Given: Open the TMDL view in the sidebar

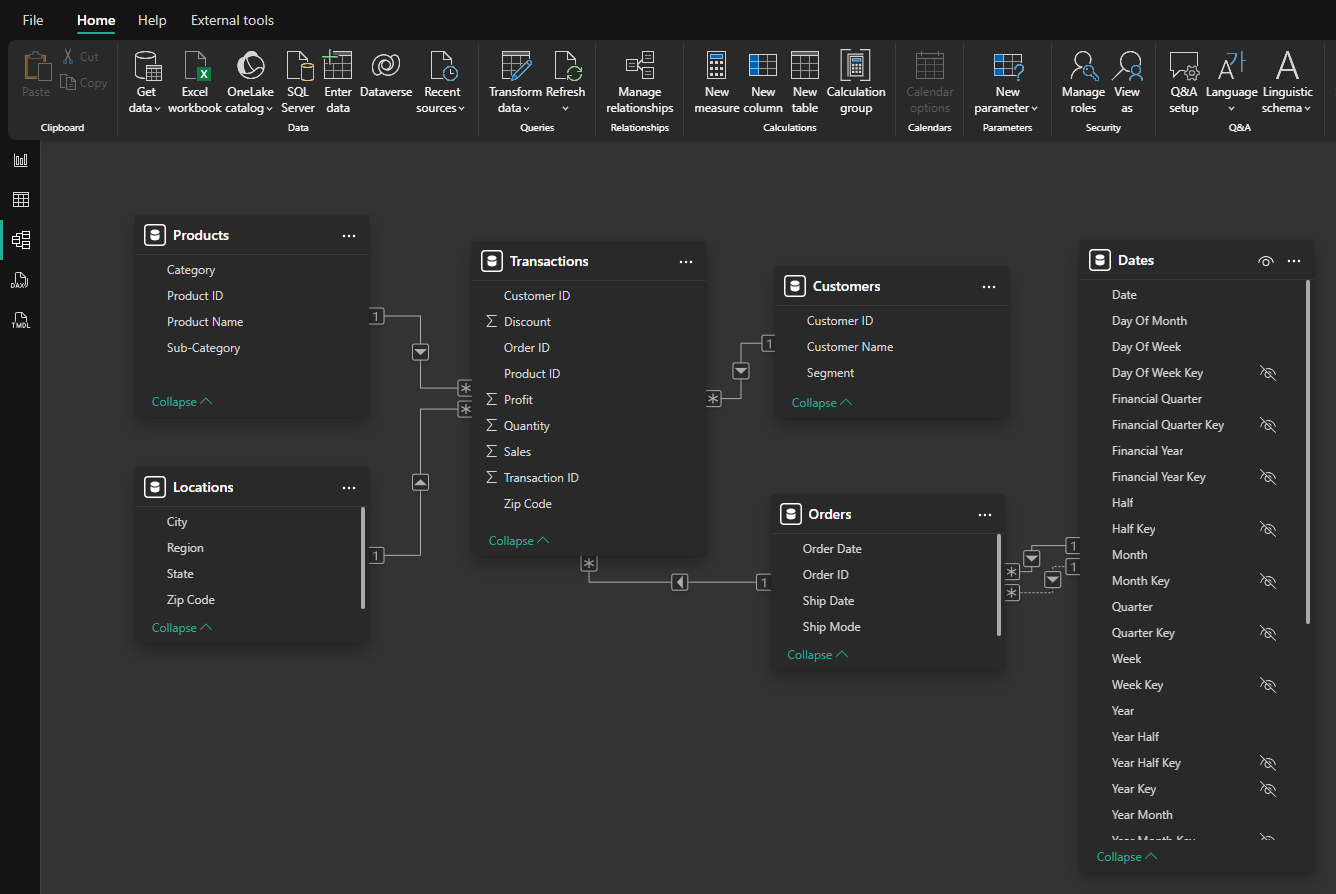Looking at the screenshot, I should [x=20, y=320].
